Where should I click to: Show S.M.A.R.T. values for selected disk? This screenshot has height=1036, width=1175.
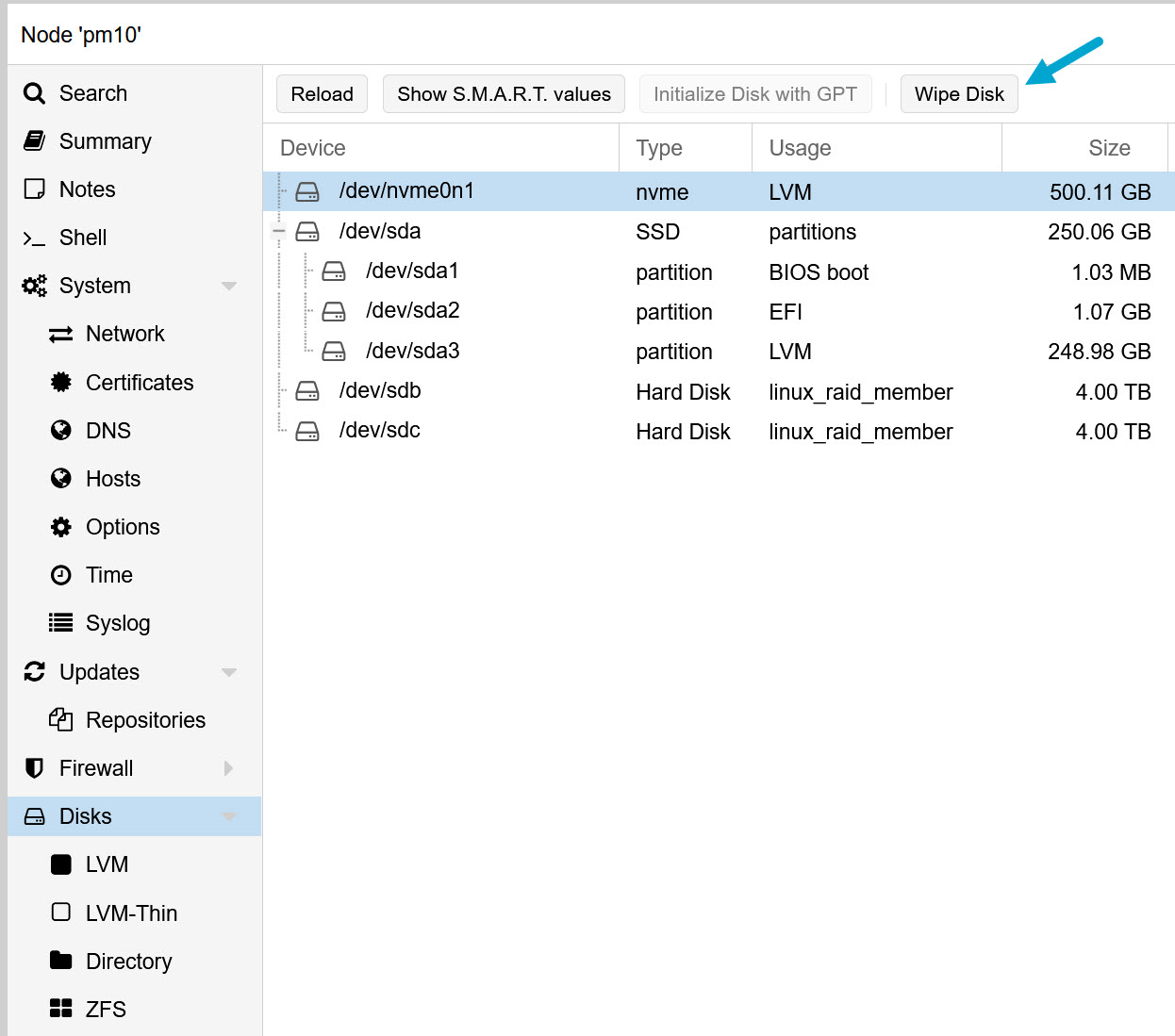pos(504,94)
